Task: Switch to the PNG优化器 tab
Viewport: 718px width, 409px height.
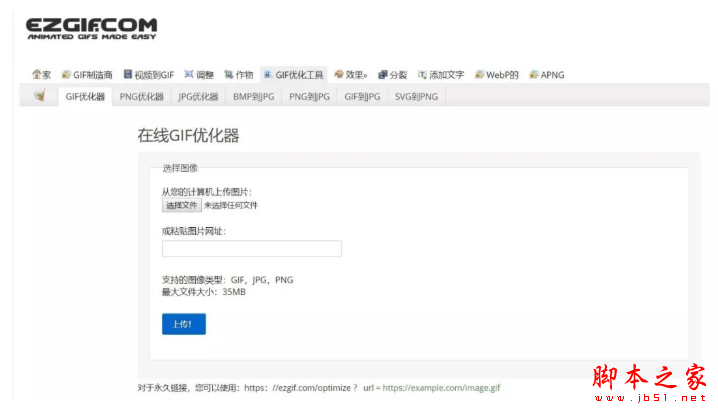Action: coord(141,97)
